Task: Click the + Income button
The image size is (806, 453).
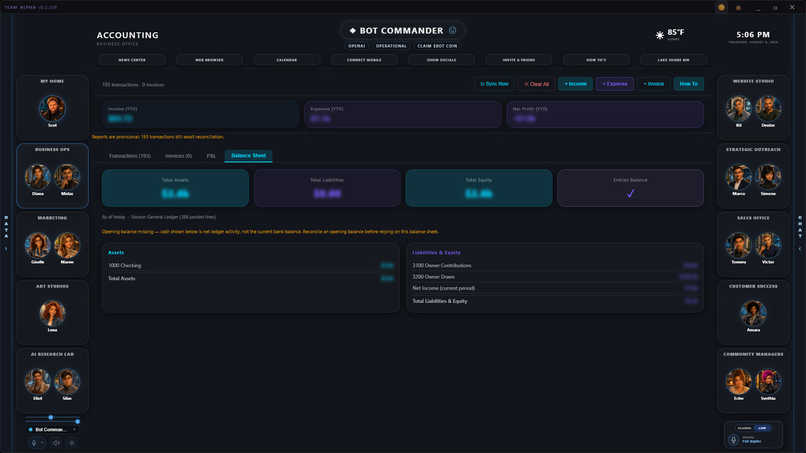Action: 576,84
